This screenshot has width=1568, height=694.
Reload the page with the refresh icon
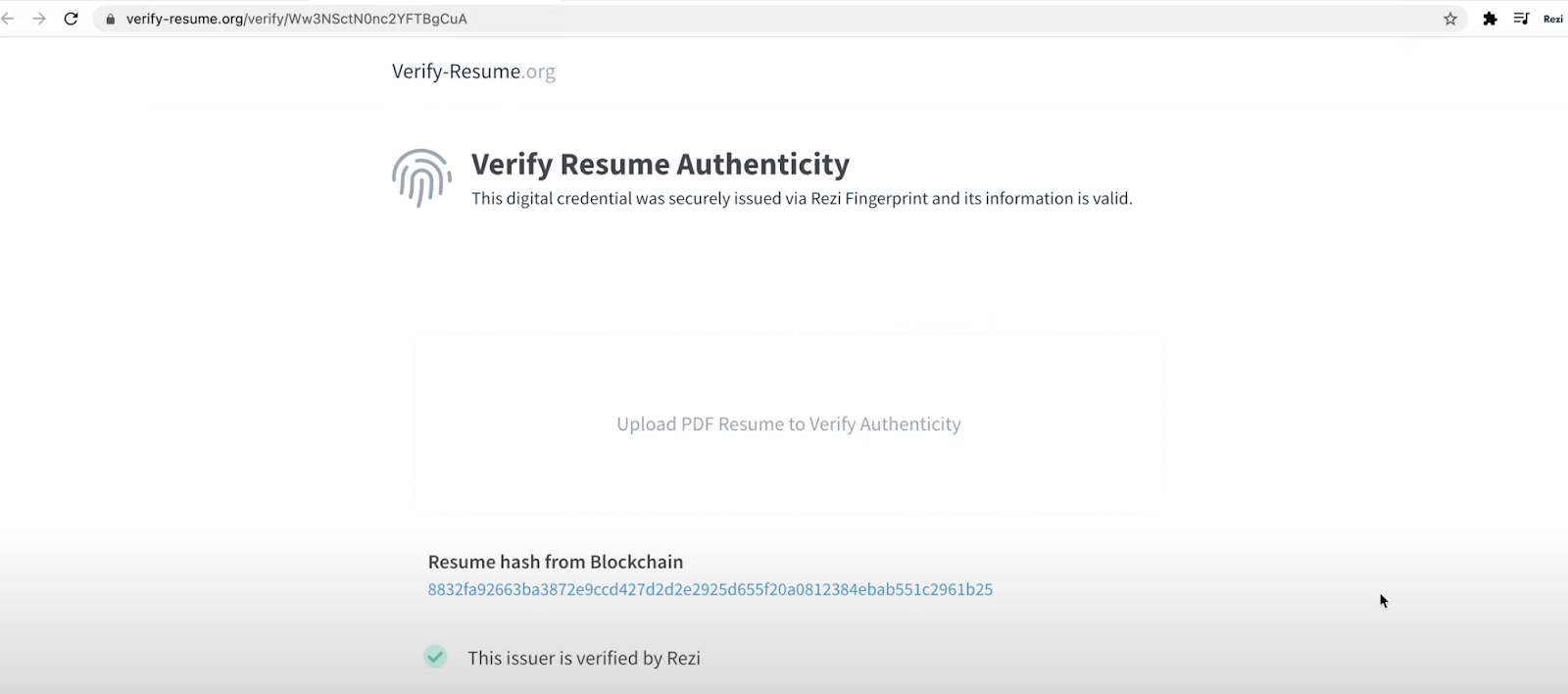[x=71, y=19]
